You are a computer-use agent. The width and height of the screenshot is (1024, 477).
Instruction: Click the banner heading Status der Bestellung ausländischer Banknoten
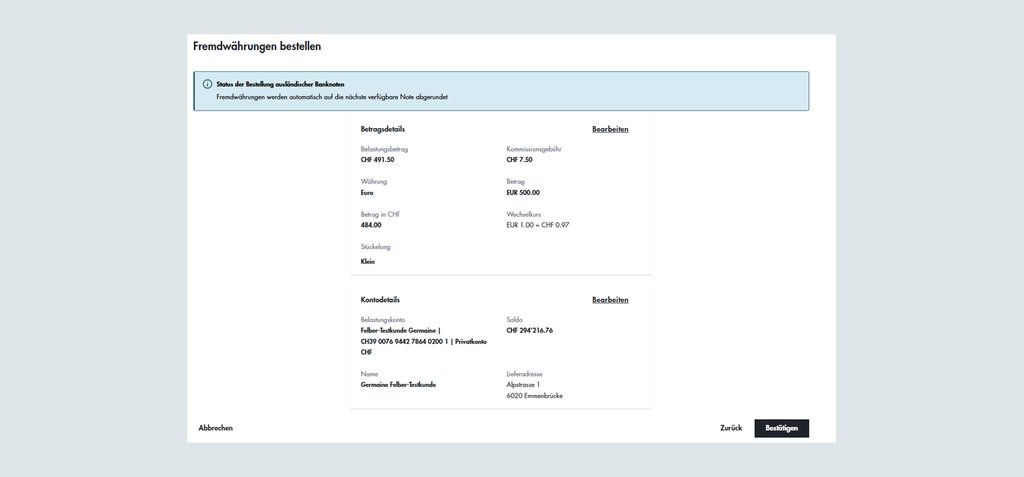pos(281,84)
